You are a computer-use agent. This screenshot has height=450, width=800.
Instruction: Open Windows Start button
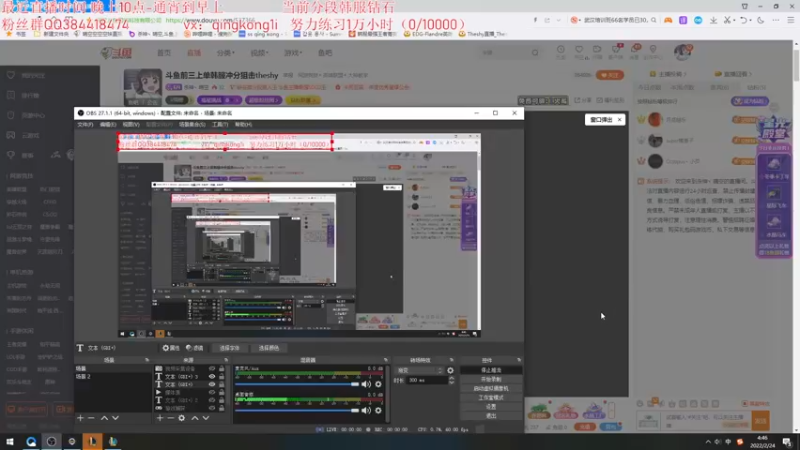(x=10, y=441)
